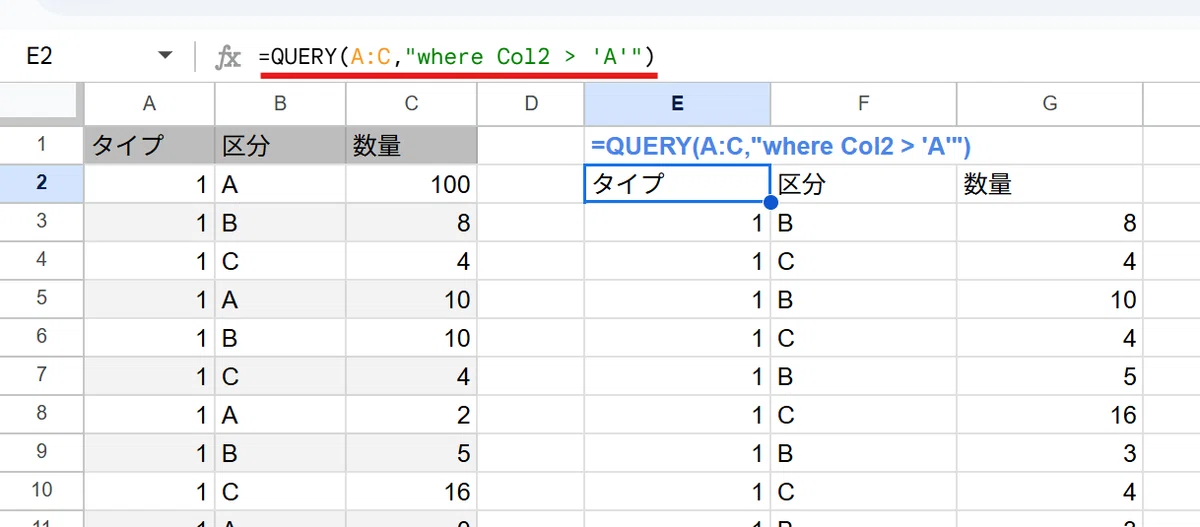Click cell C10 with value 16

click(412, 490)
